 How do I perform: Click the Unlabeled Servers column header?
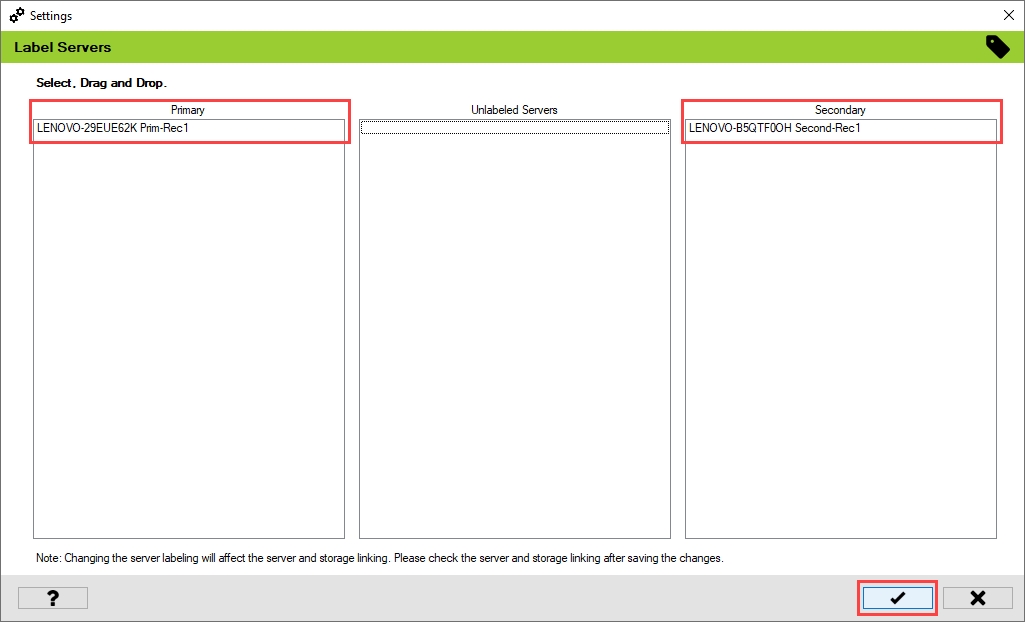pos(514,110)
